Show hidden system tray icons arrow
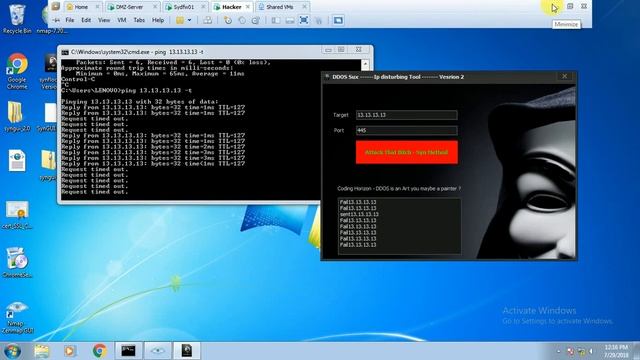640x360 pixels. (558, 351)
